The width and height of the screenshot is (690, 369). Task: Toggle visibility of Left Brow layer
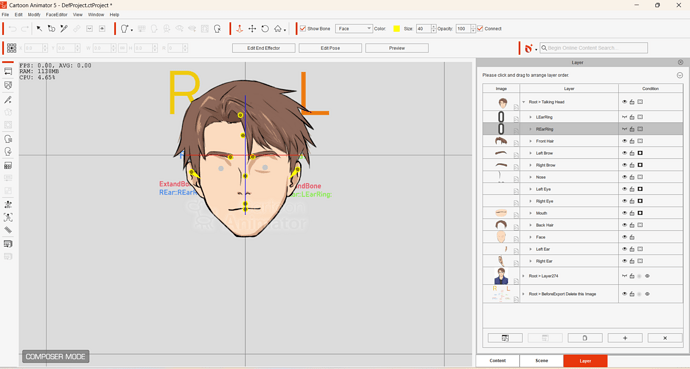tap(624, 153)
